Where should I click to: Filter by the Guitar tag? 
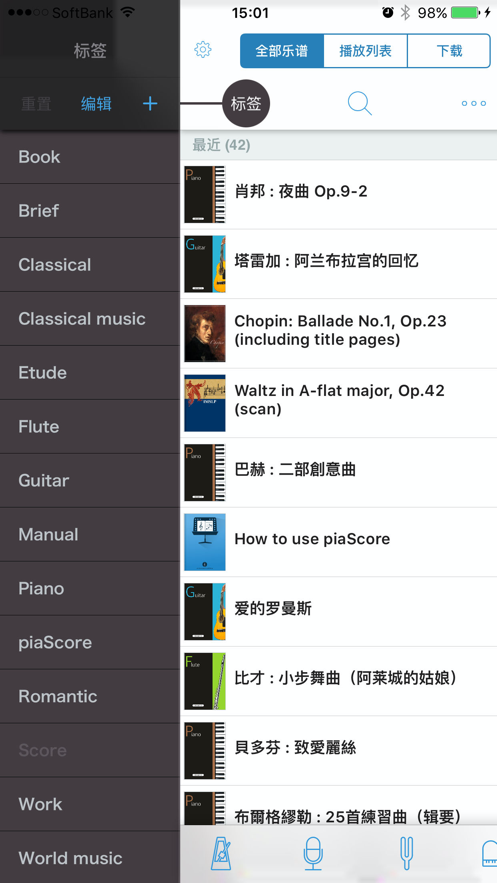pyautogui.click(x=90, y=480)
